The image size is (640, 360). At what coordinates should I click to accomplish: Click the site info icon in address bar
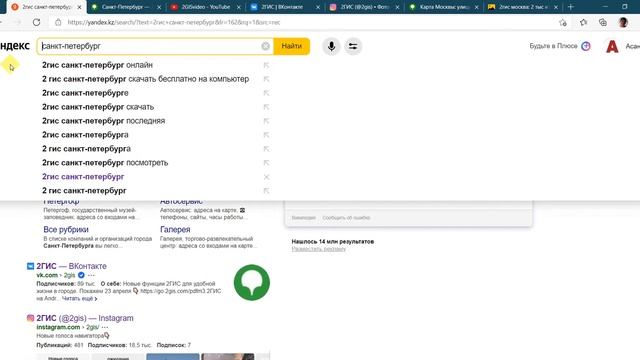(58, 22)
